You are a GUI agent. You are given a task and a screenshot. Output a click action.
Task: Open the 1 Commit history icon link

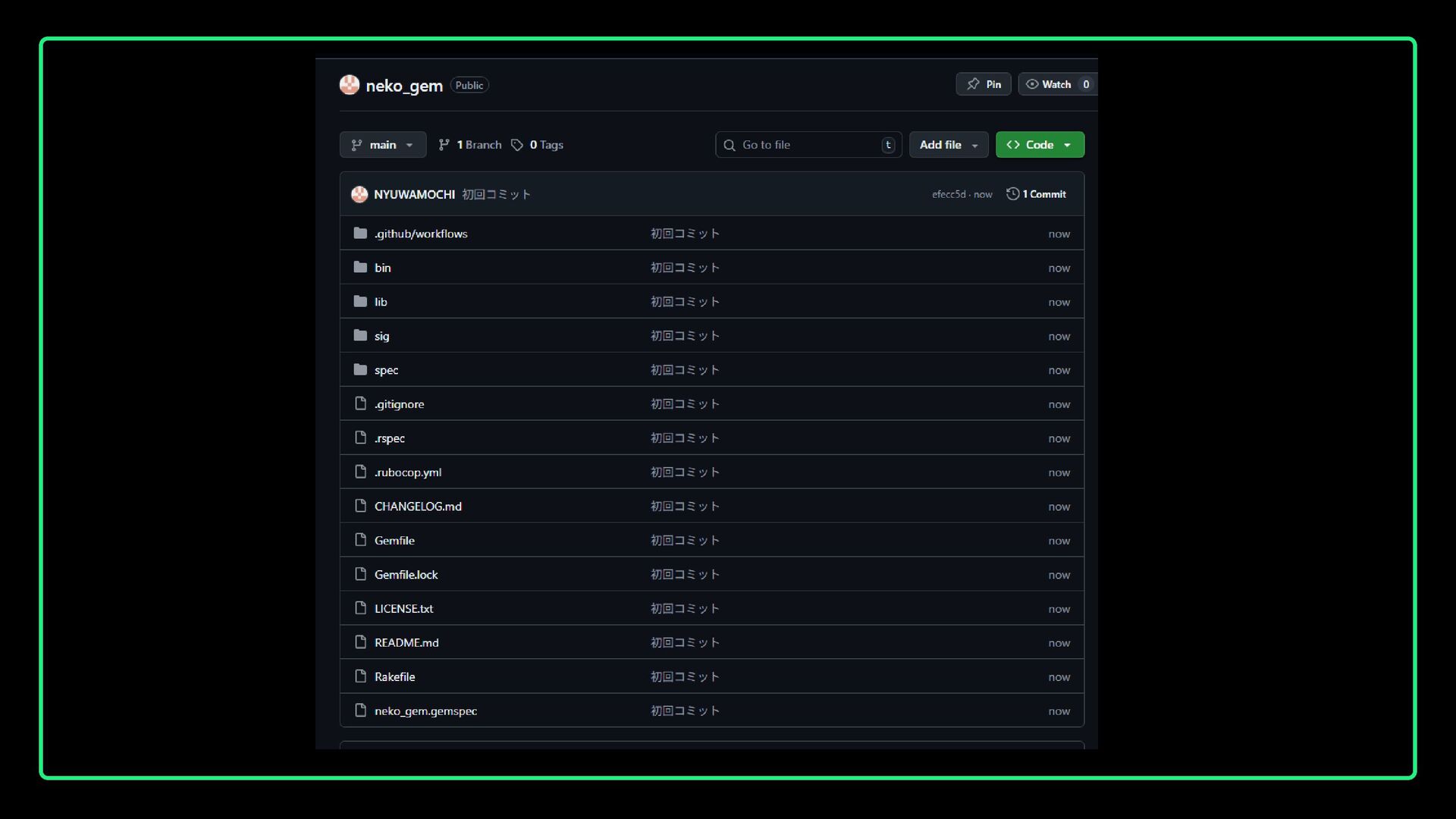pyautogui.click(x=1012, y=194)
